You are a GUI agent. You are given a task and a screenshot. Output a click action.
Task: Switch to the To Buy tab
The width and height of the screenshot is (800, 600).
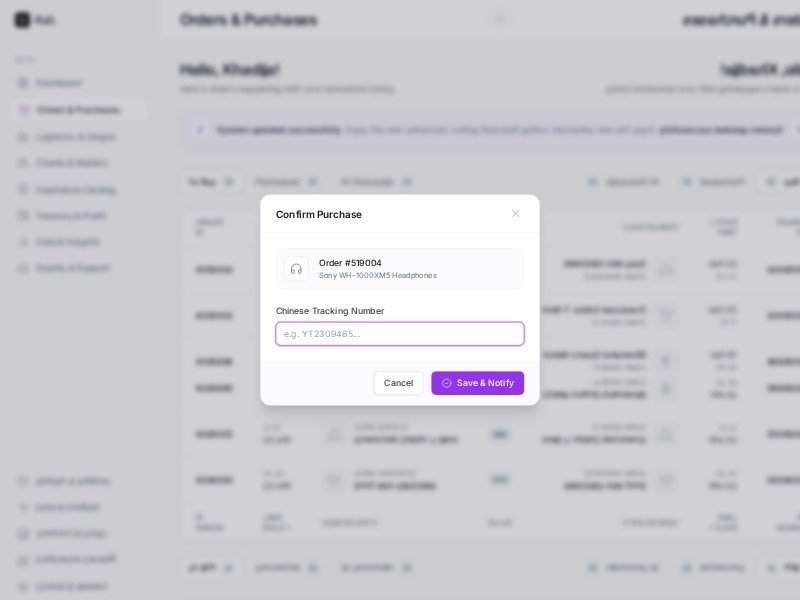coord(210,182)
